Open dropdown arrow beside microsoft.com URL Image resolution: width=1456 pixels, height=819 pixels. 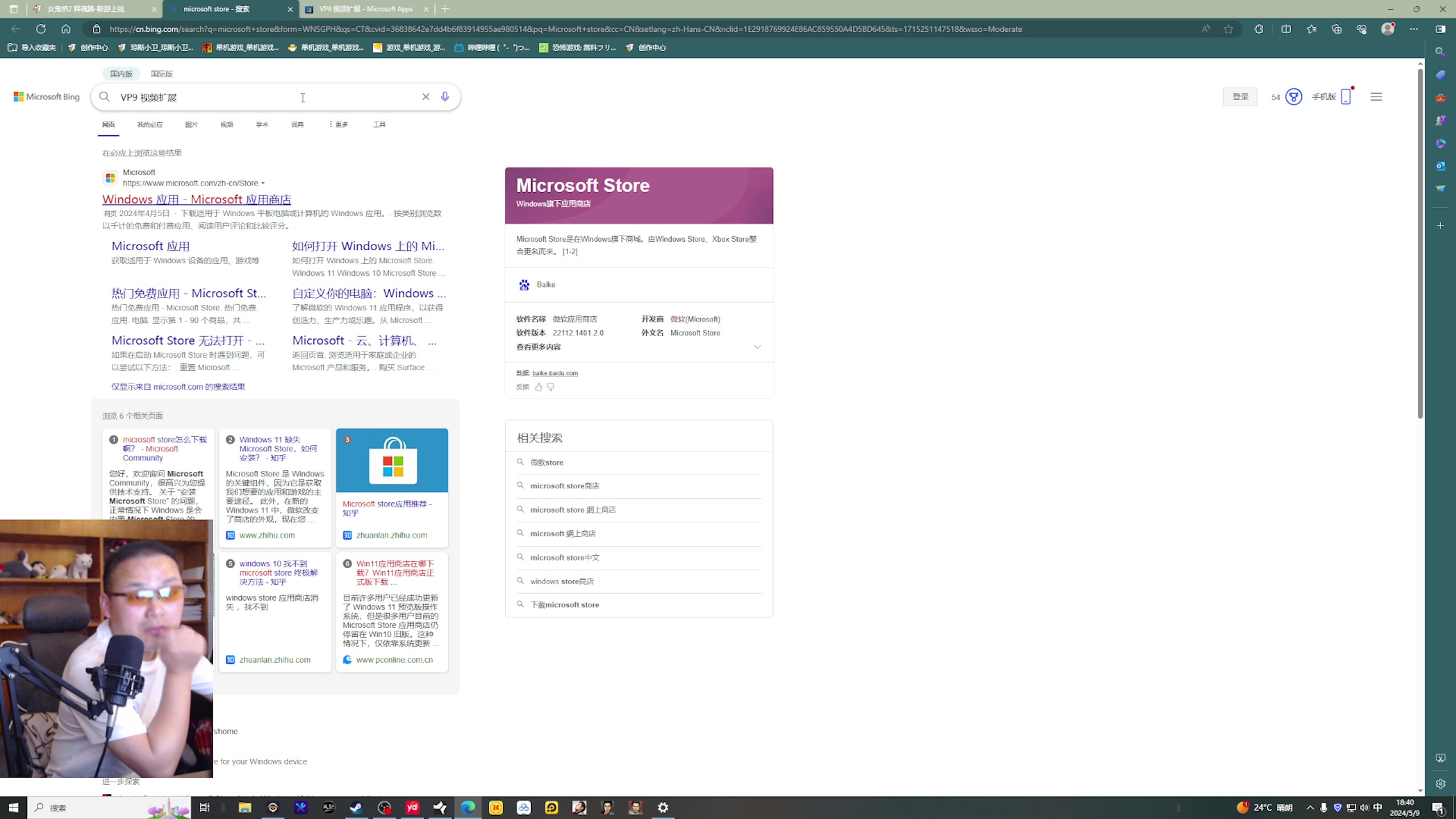(263, 183)
